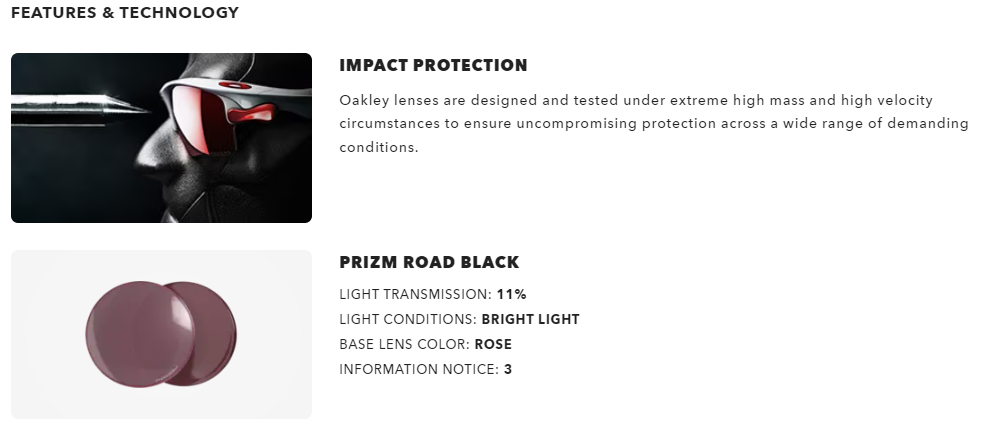Click the Features & Technology section heading
Image resolution: width=983 pixels, height=426 pixels.
coord(125,13)
